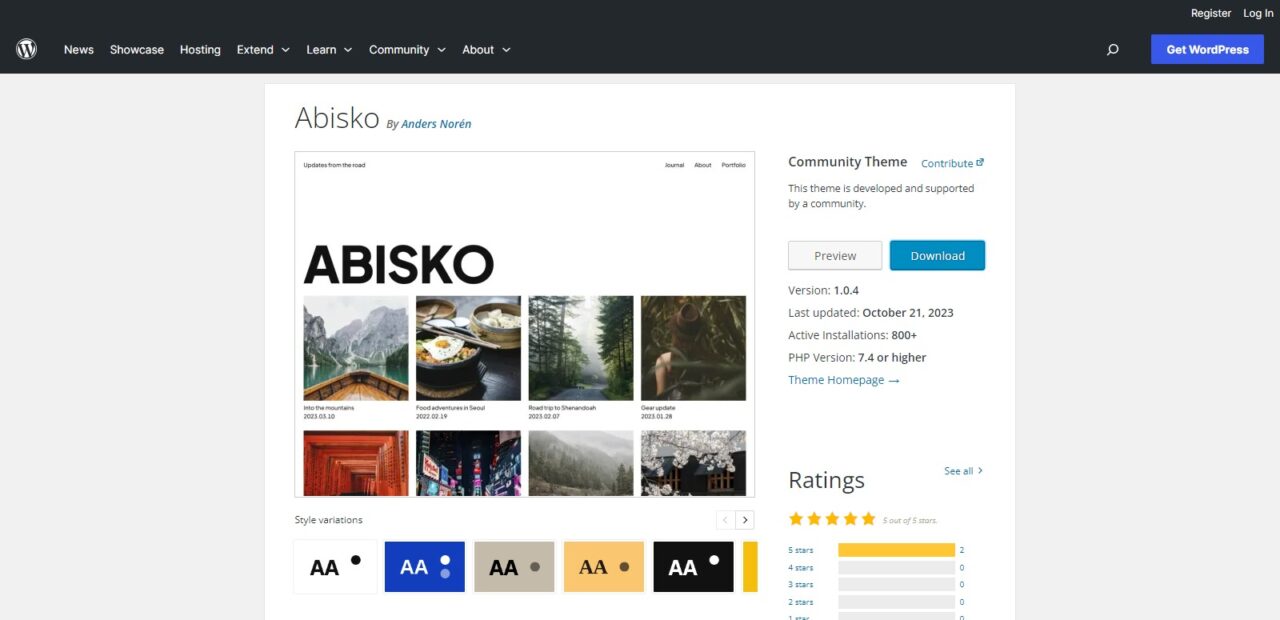Open the 4 stars reviews link
The width and height of the screenshot is (1280, 620).
801,567
